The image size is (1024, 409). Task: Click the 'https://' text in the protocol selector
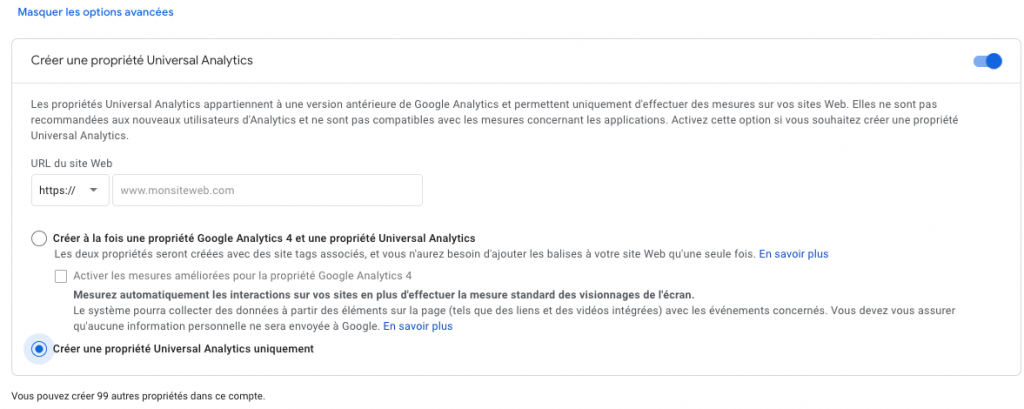(x=58, y=190)
